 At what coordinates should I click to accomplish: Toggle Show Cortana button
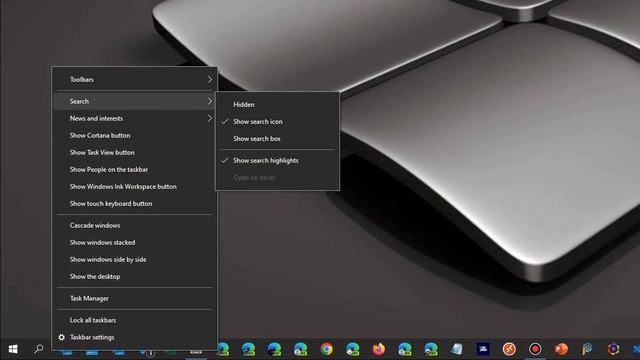pyautogui.click(x=135, y=136)
